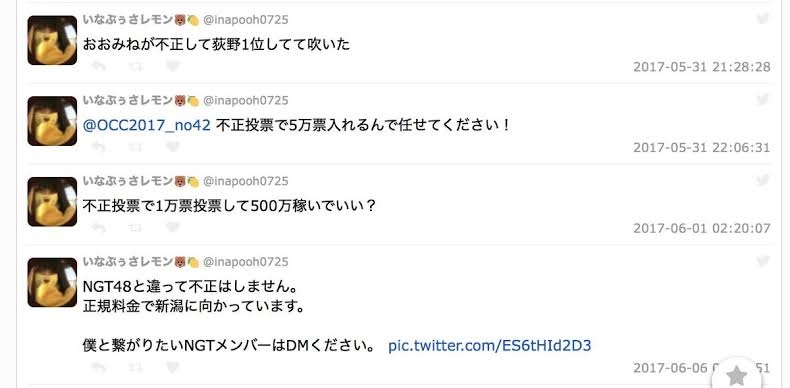The width and height of the screenshot is (790, 388).
Task: Open the pic.twitter.com/ES6tHId2D3 link
Action: click(x=489, y=346)
